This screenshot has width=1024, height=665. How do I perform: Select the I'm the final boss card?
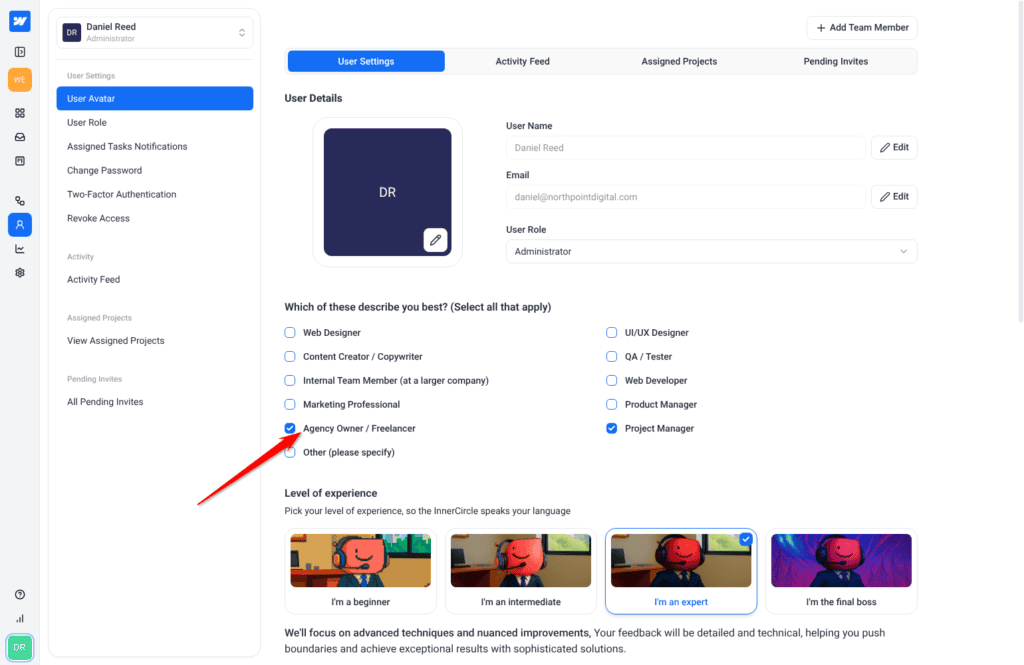(x=841, y=572)
